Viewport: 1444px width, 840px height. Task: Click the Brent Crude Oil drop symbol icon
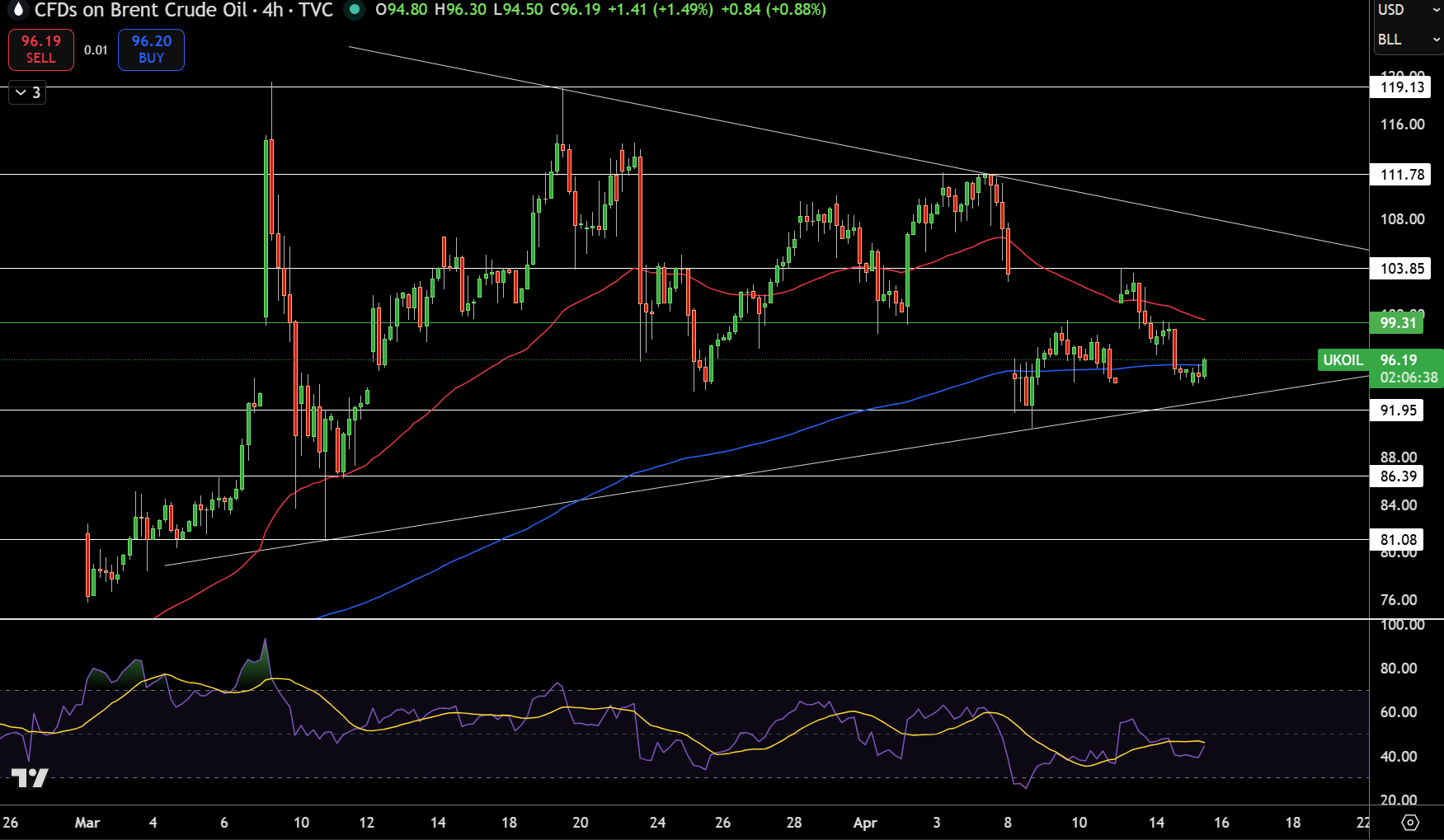(18, 10)
